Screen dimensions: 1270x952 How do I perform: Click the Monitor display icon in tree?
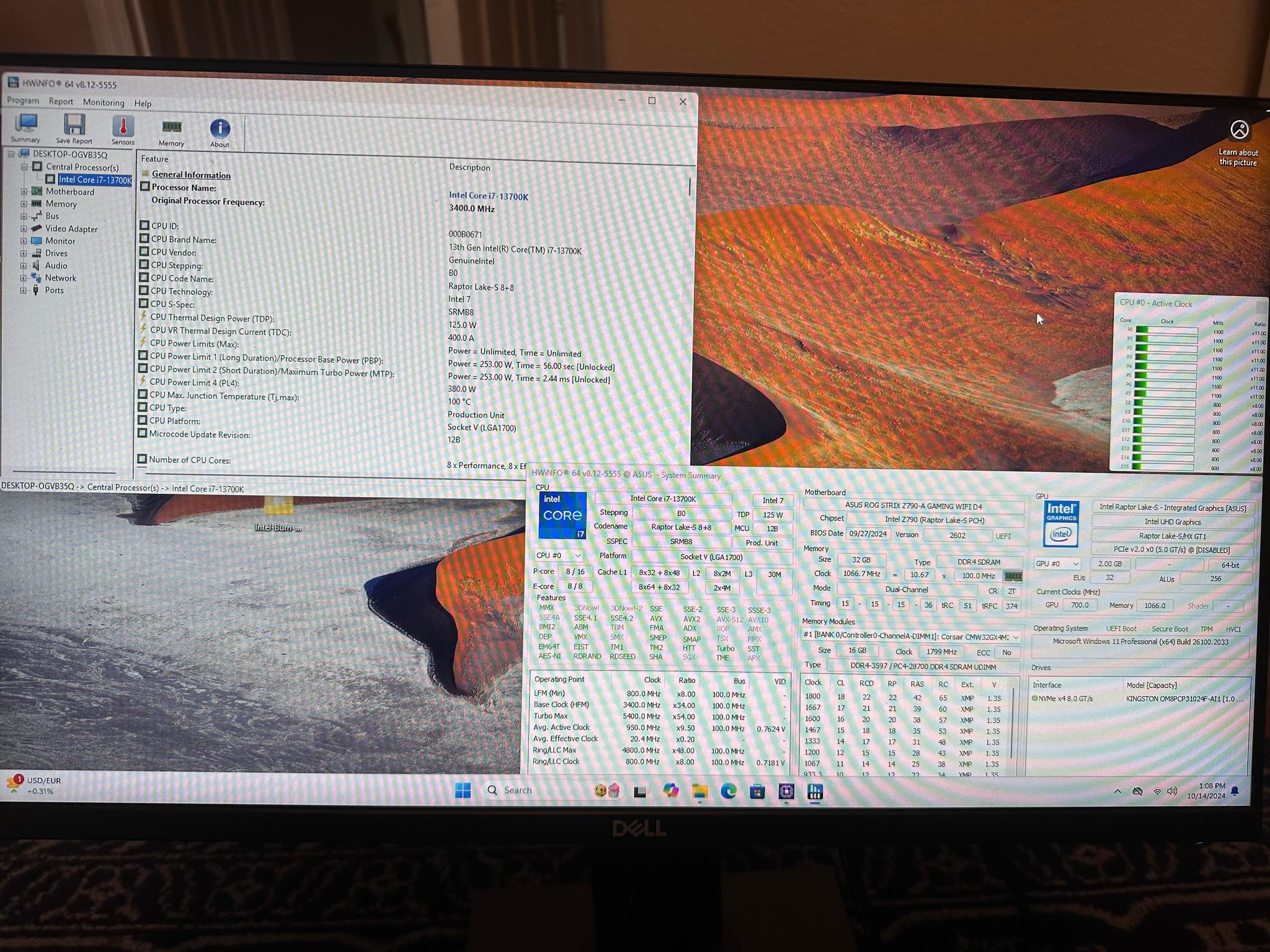[36, 240]
